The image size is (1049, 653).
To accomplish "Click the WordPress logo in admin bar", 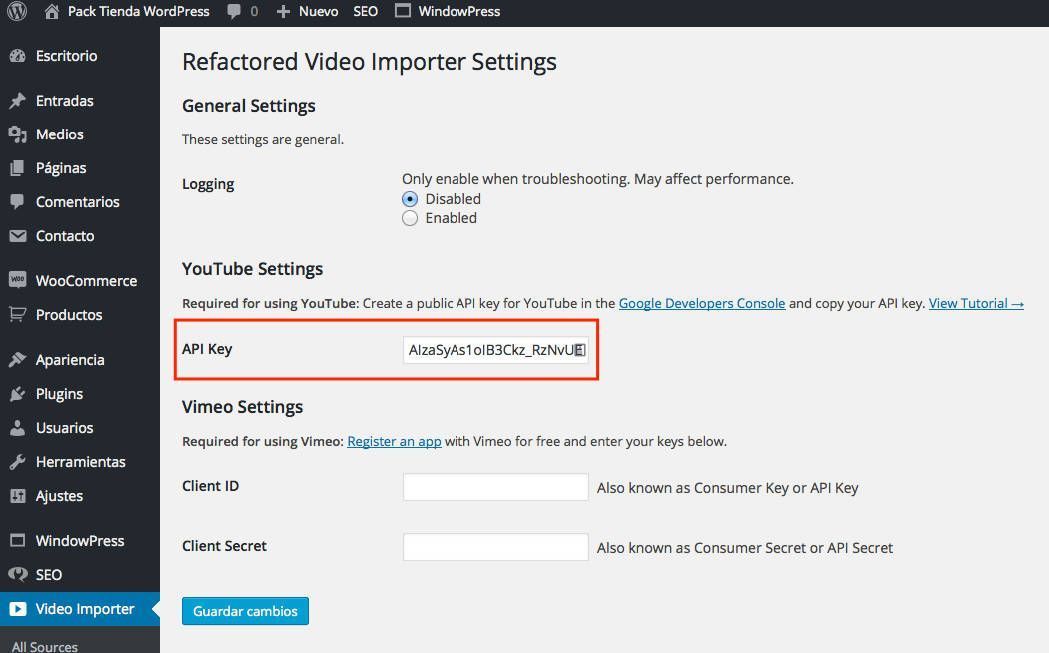I will (x=17, y=11).
